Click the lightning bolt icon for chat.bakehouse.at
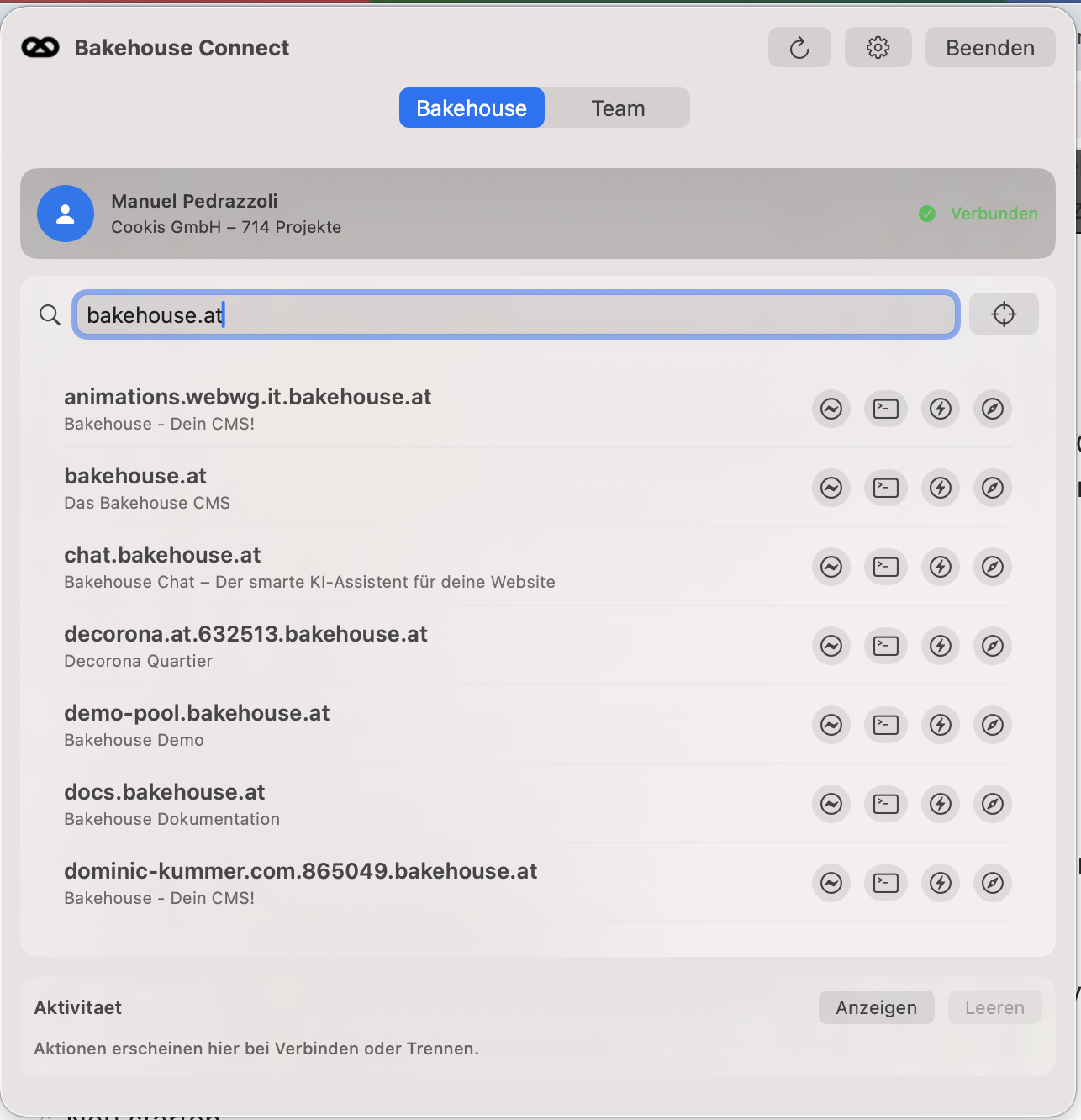The image size is (1081, 1120). pos(941,567)
